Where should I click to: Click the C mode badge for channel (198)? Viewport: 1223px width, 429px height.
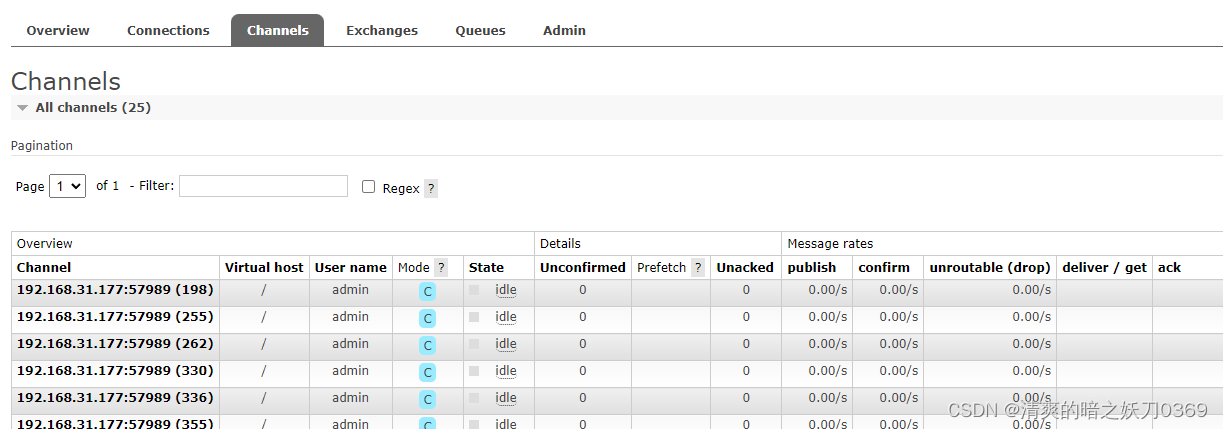(x=428, y=292)
